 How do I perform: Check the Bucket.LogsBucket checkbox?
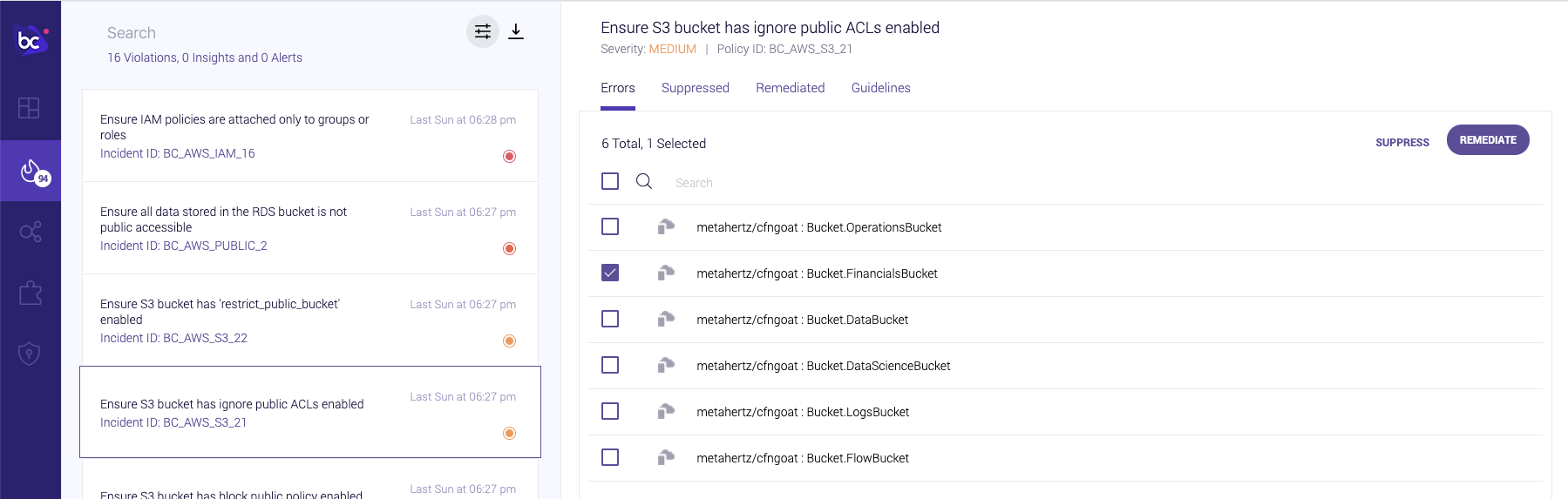click(610, 411)
